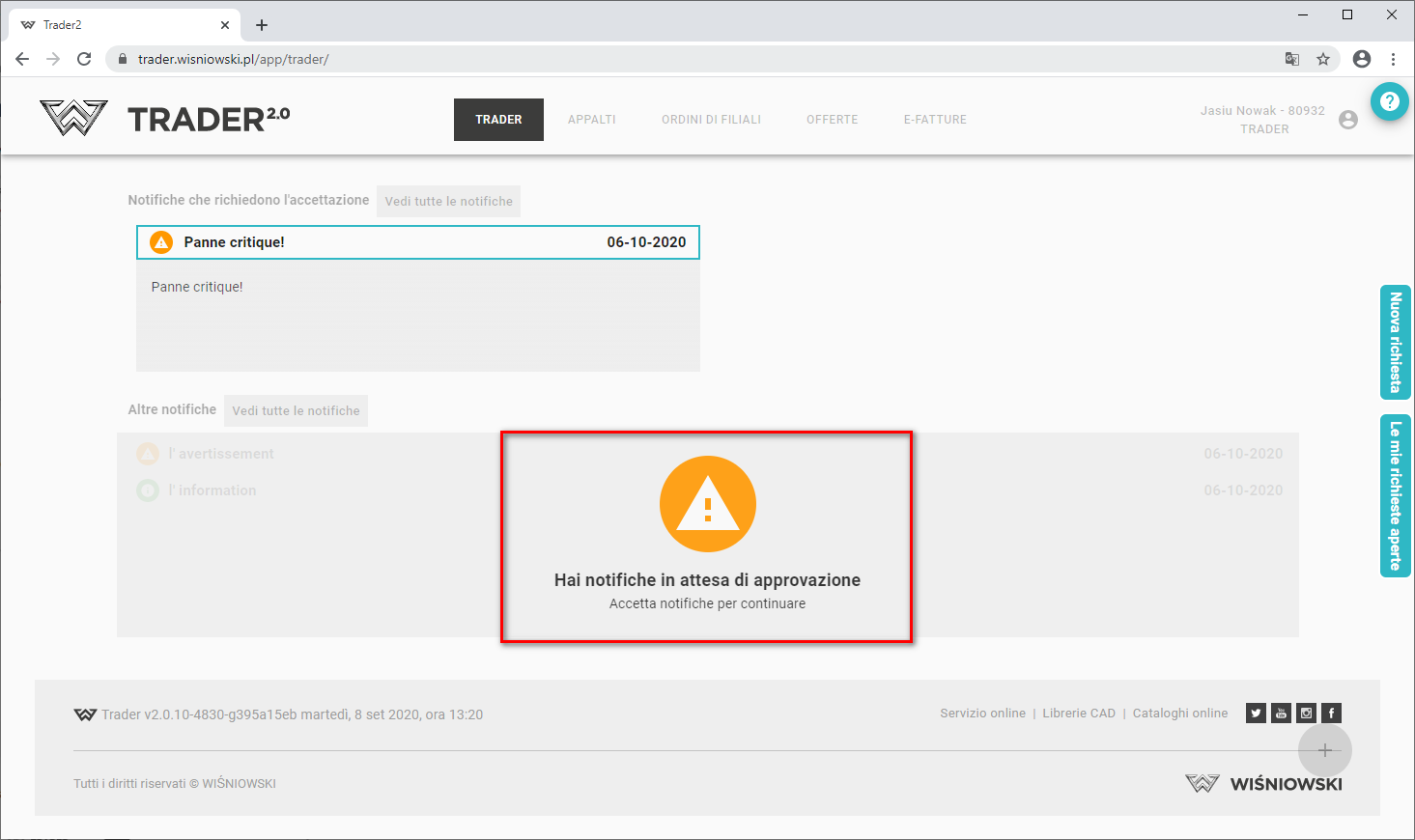Open the E-FATTURE tab
The height and width of the screenshot is (840, 1415).
click(935, 120)
